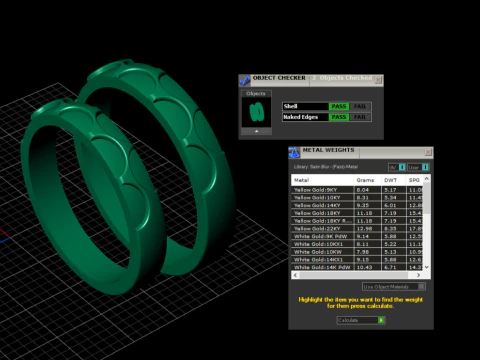Image resolution: width=480 pixels, height=360 pixels.
Task: Click the right arrow of the horizontal scrollbar
Action: (419, 275)
